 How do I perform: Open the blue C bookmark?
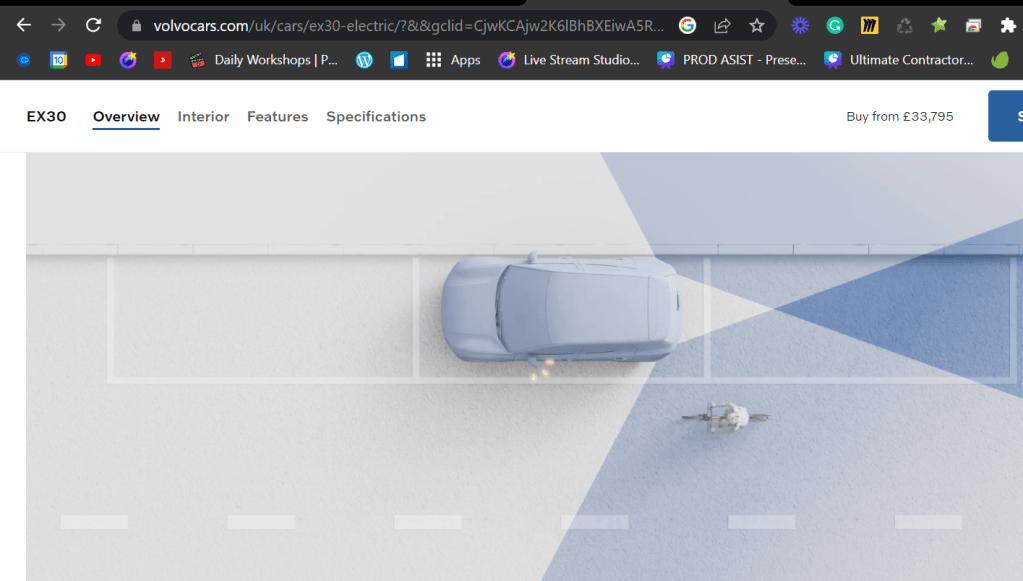(x=24, y=60)
